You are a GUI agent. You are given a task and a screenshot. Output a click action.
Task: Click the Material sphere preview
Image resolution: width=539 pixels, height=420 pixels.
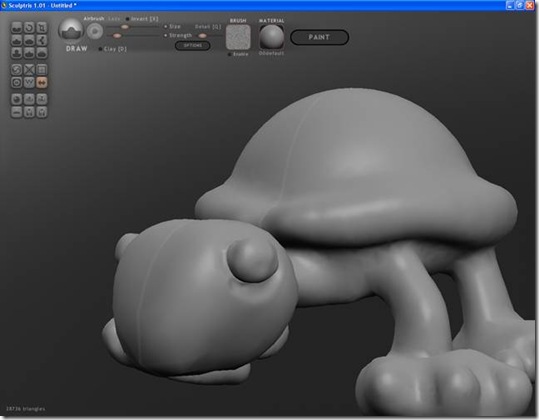272,37
